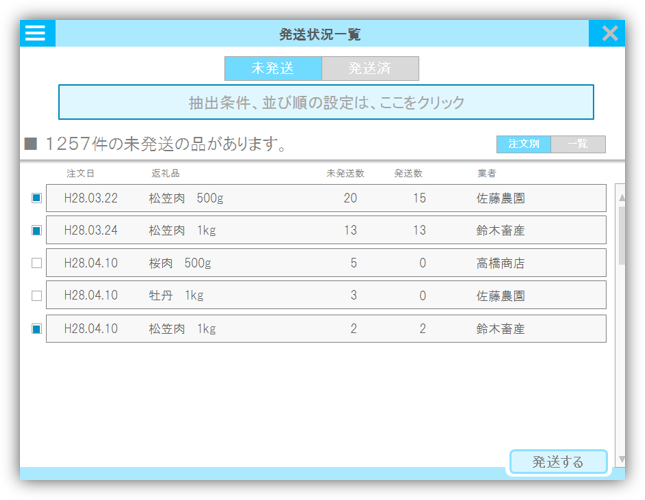Screen dimensions: 645x500
Task: Check the 桜肉 500g row checkbox
Action: pos(37,263)
